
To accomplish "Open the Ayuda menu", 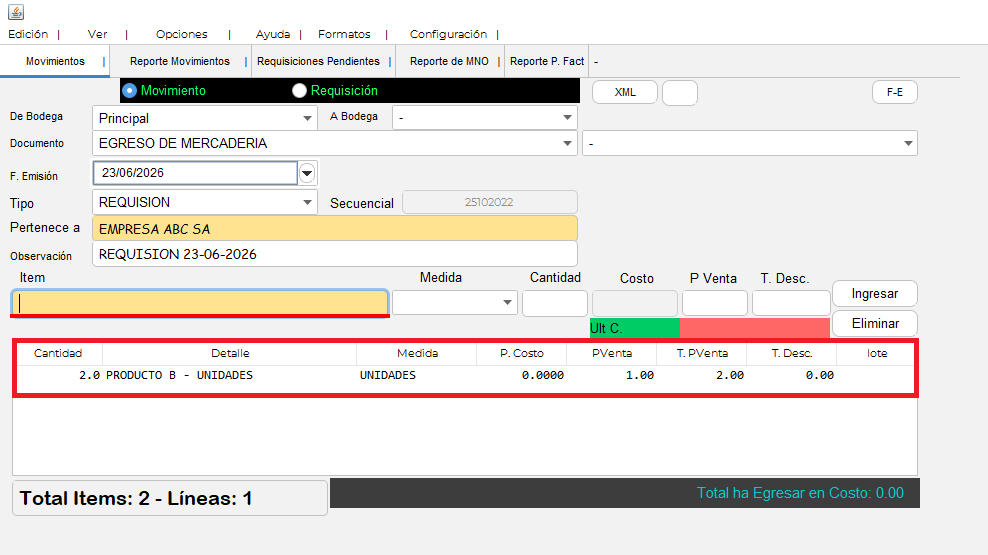I will (x=273, y=34).
